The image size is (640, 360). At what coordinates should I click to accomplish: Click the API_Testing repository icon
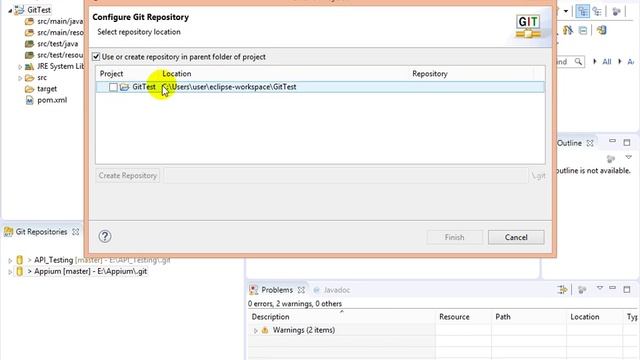20,260
